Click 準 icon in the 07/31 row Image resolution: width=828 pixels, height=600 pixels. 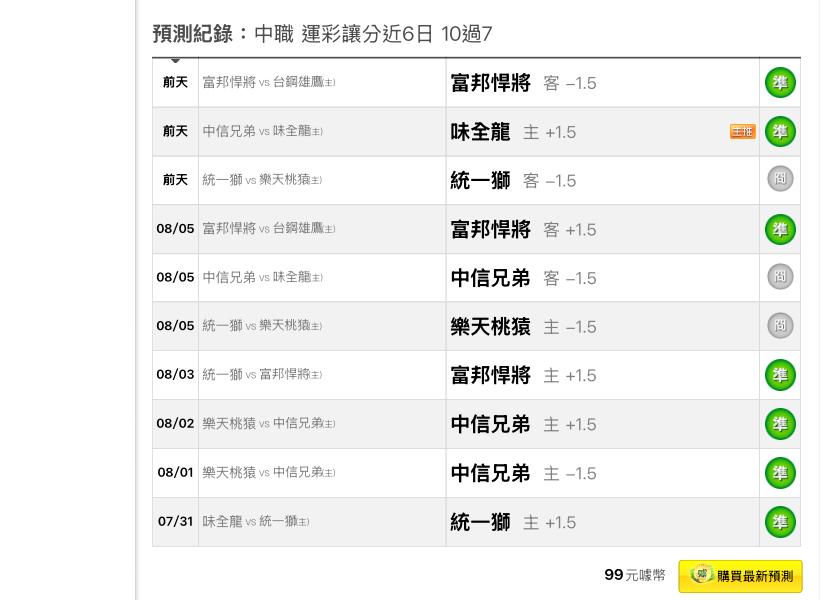pos(780,522)
